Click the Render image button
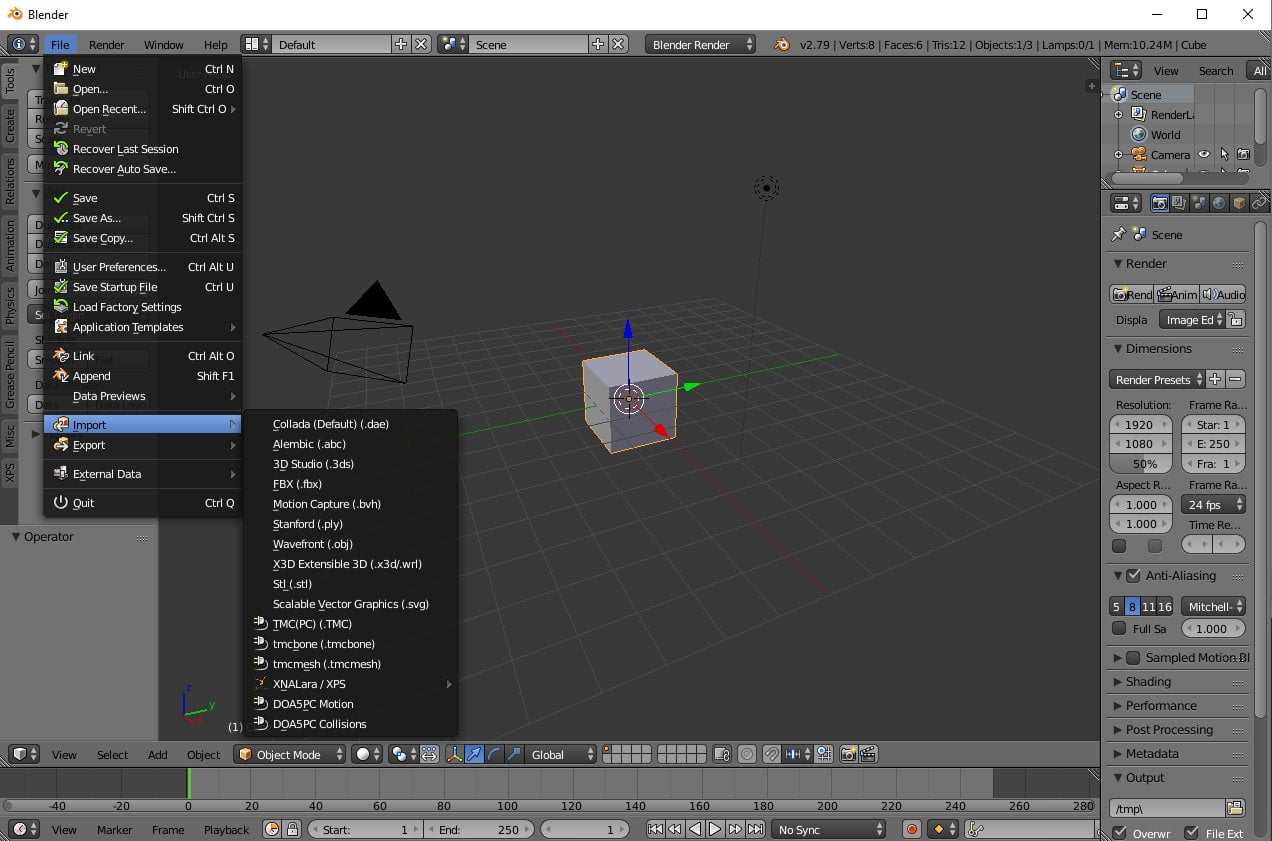 coord(1132,294)
